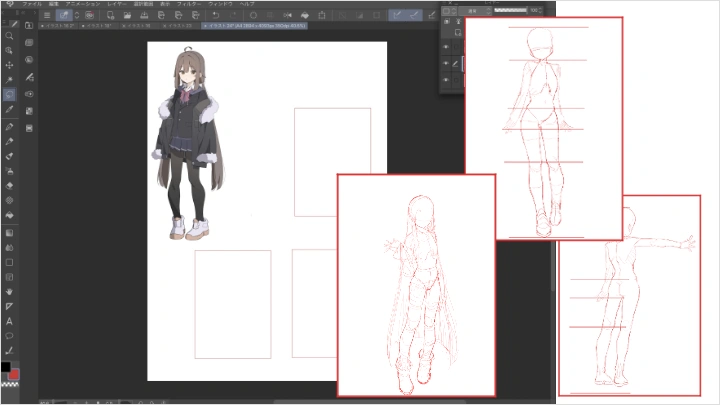Select the Lasso selection tool
The width and height of the screenshot is (720, 405).
[9, 95]
